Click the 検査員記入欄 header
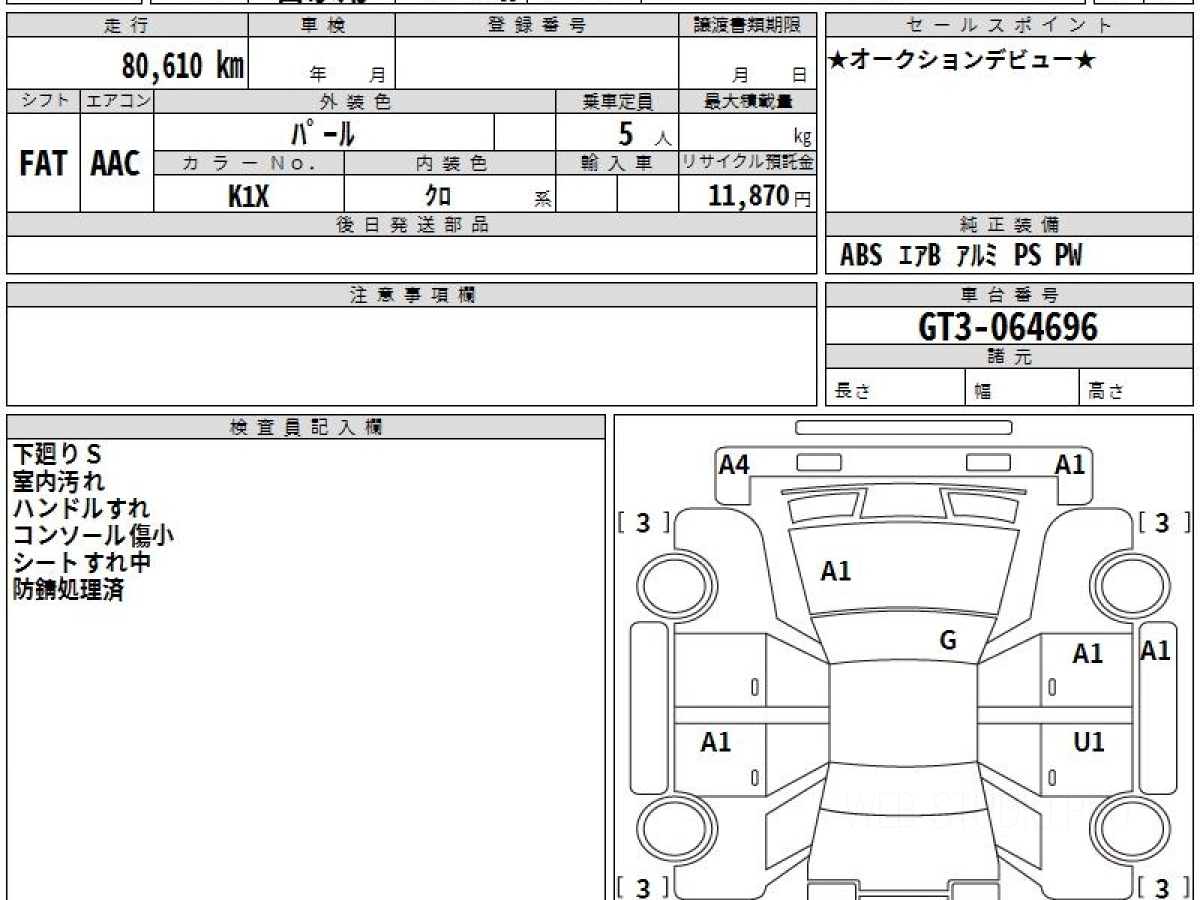This screenshot has height=900, width=1200. click(x=306, y=427)
